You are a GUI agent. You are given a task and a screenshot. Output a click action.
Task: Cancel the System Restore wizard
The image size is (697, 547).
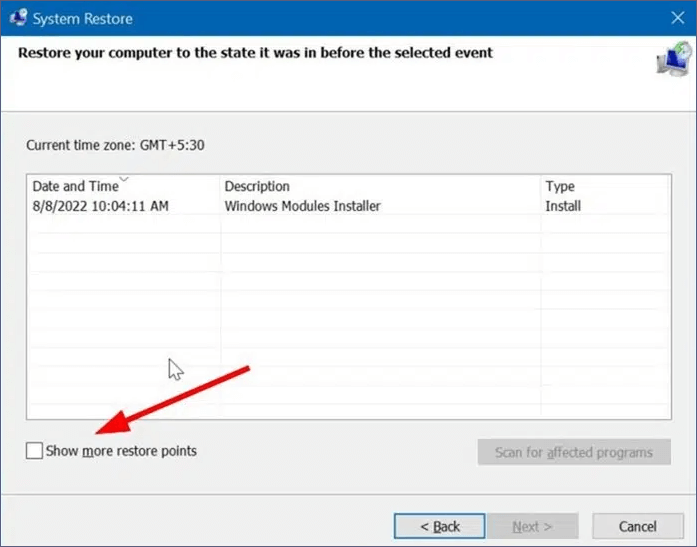click(x=637, y=526)
